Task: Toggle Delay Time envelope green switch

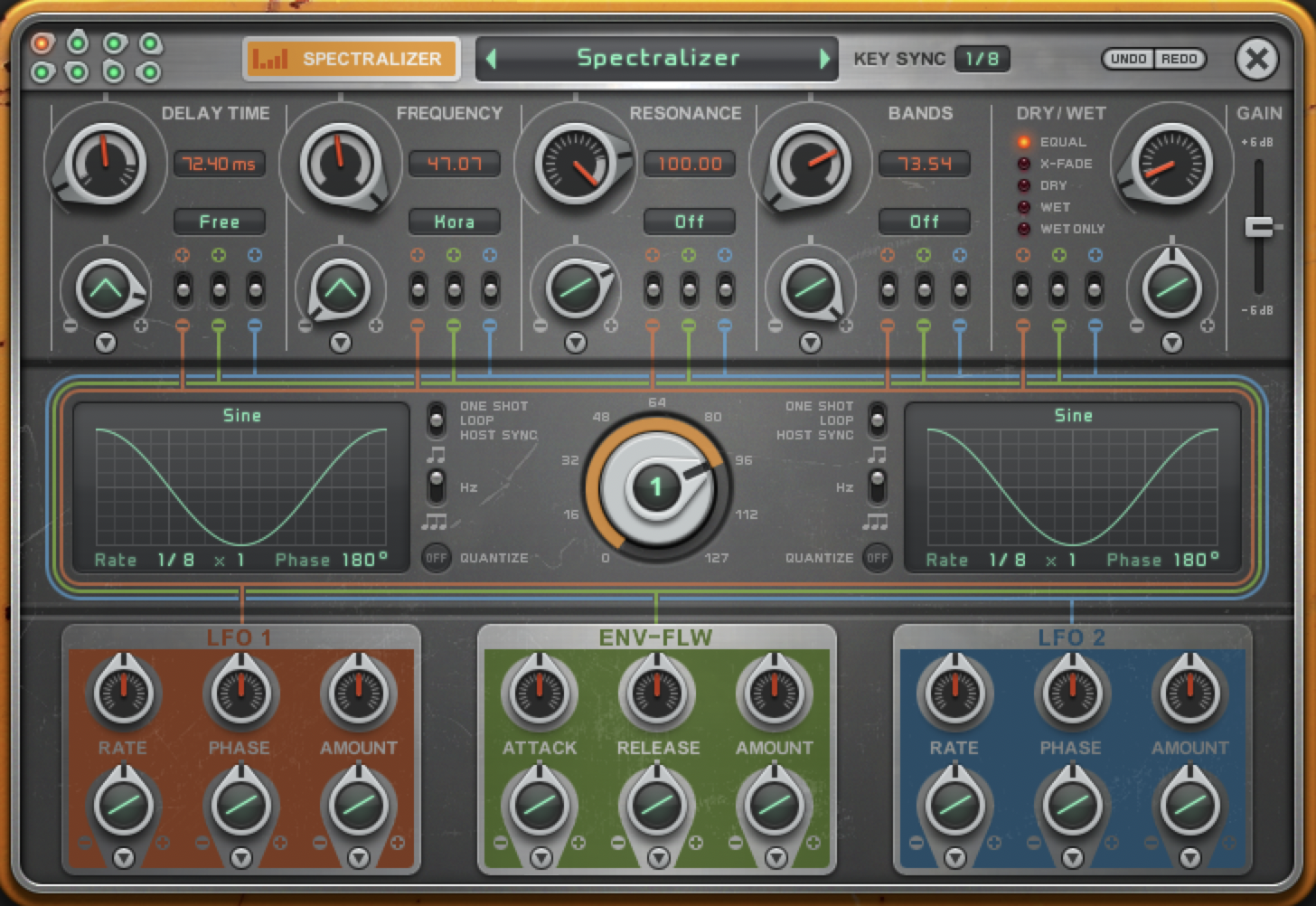Action: (219, 290)
